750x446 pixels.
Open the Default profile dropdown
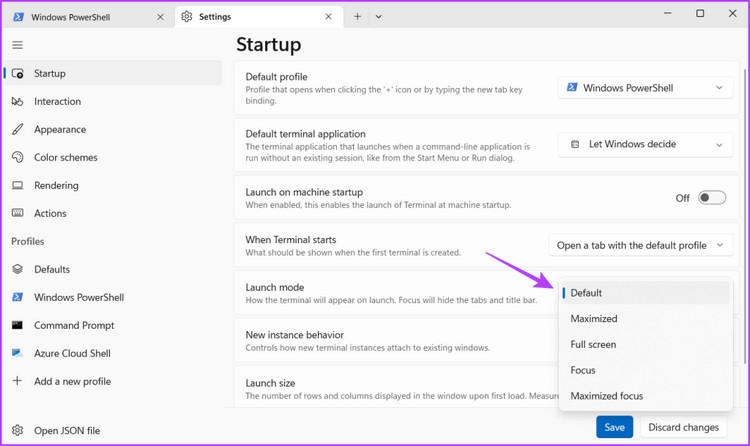click(x=645, y=88)
